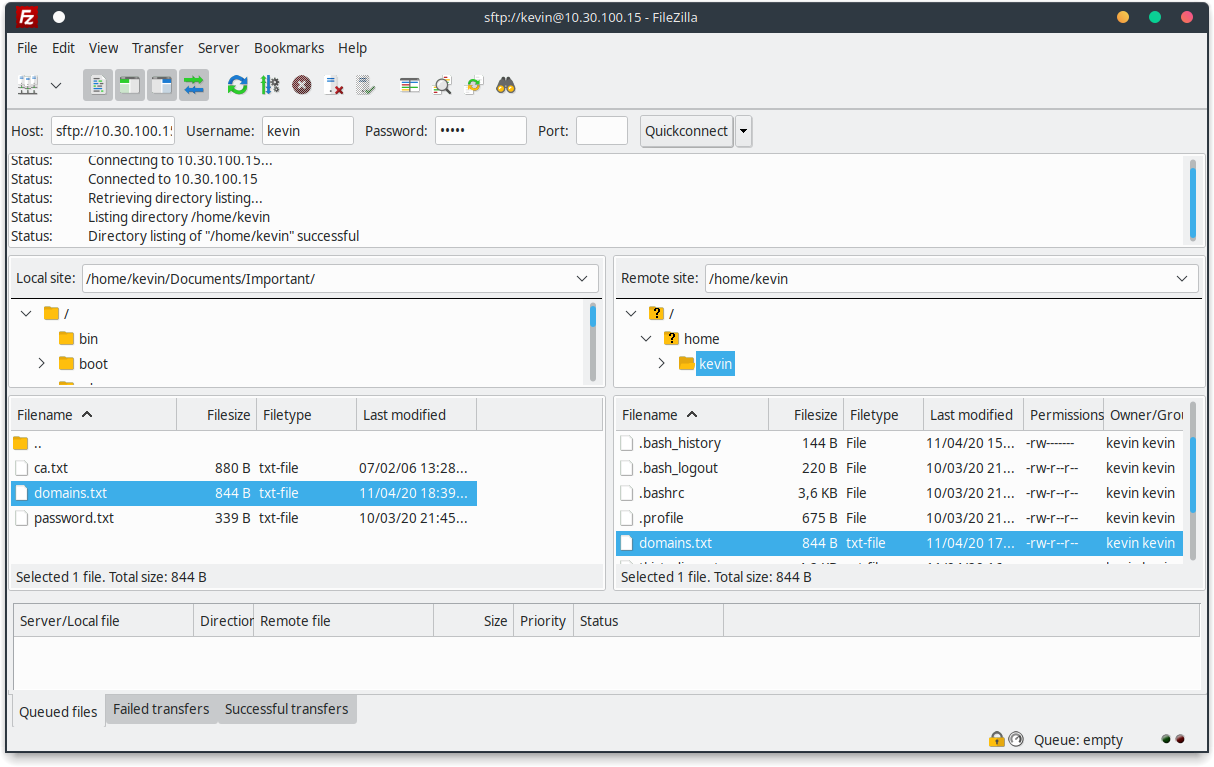View encryption details via the lock icon
1214x767 pixels.
pyautogui.click(x=996, y=739)
